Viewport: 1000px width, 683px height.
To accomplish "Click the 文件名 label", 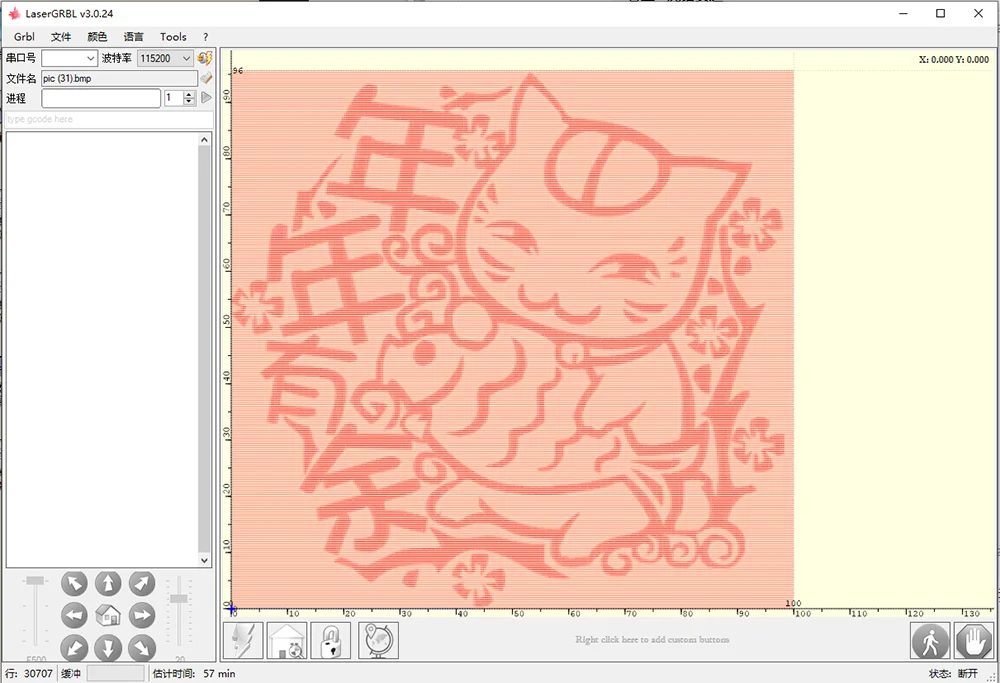I will [21, 78].
